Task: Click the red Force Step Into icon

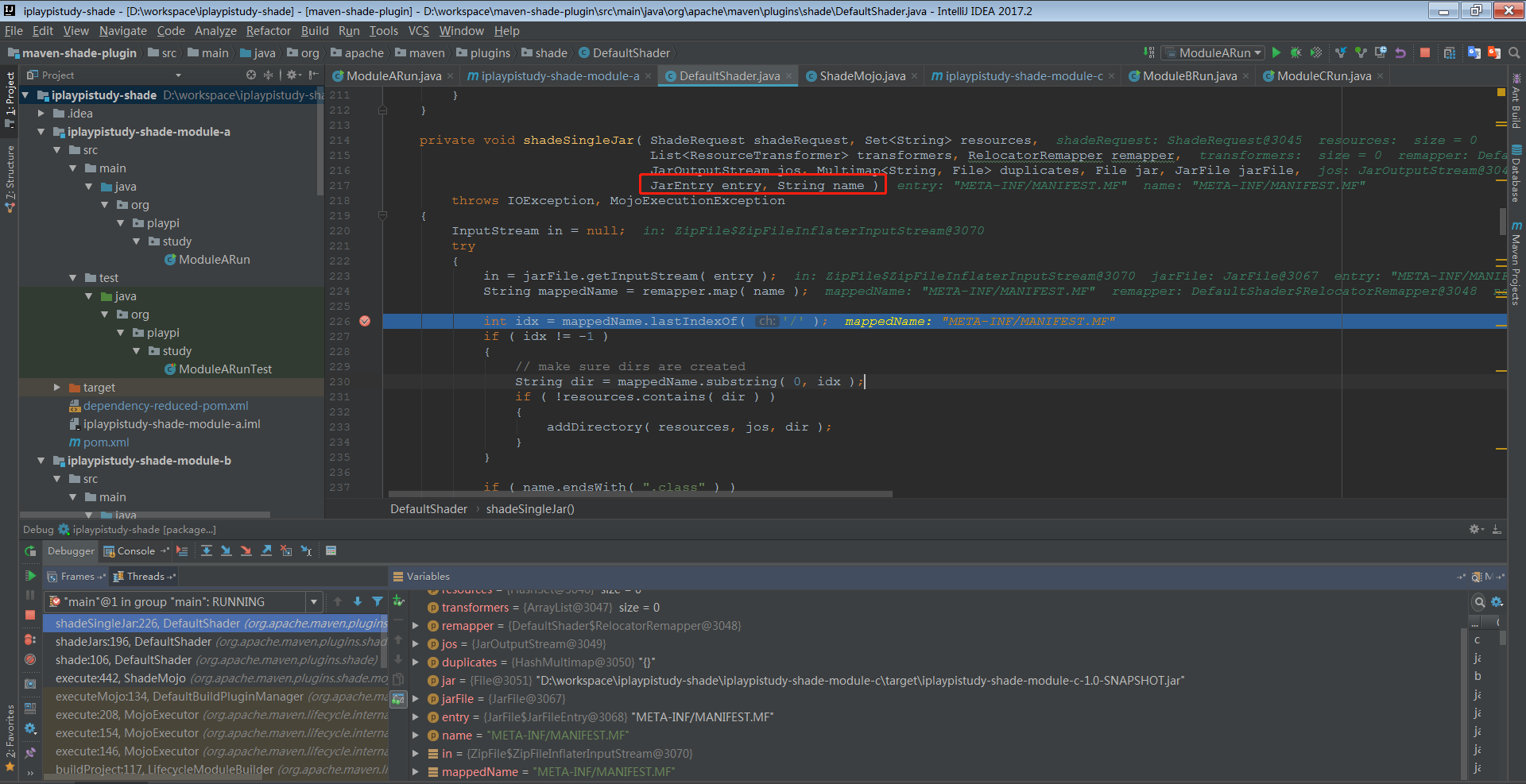Action: click(x=246, y=550)
